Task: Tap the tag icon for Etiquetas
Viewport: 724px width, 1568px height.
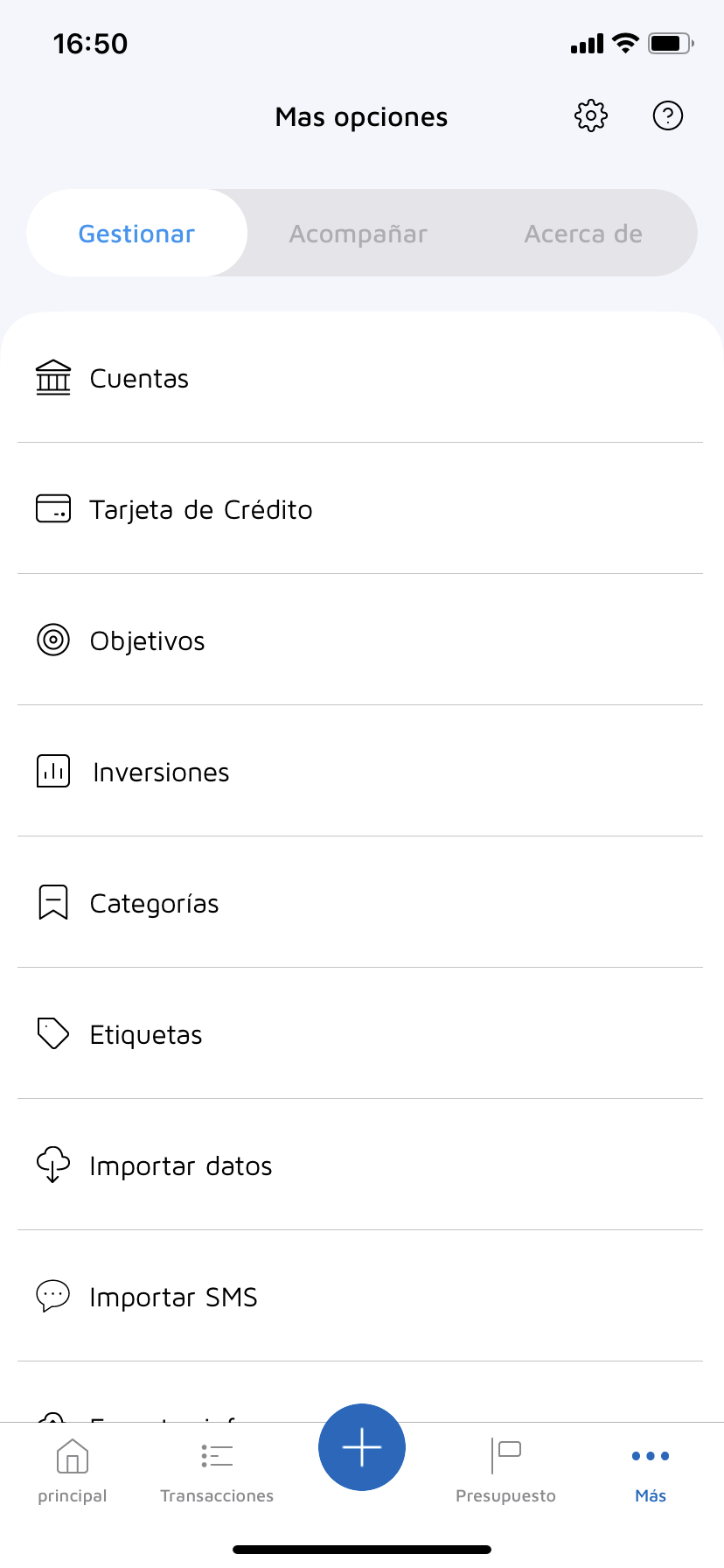Action: coord(53,1033)
